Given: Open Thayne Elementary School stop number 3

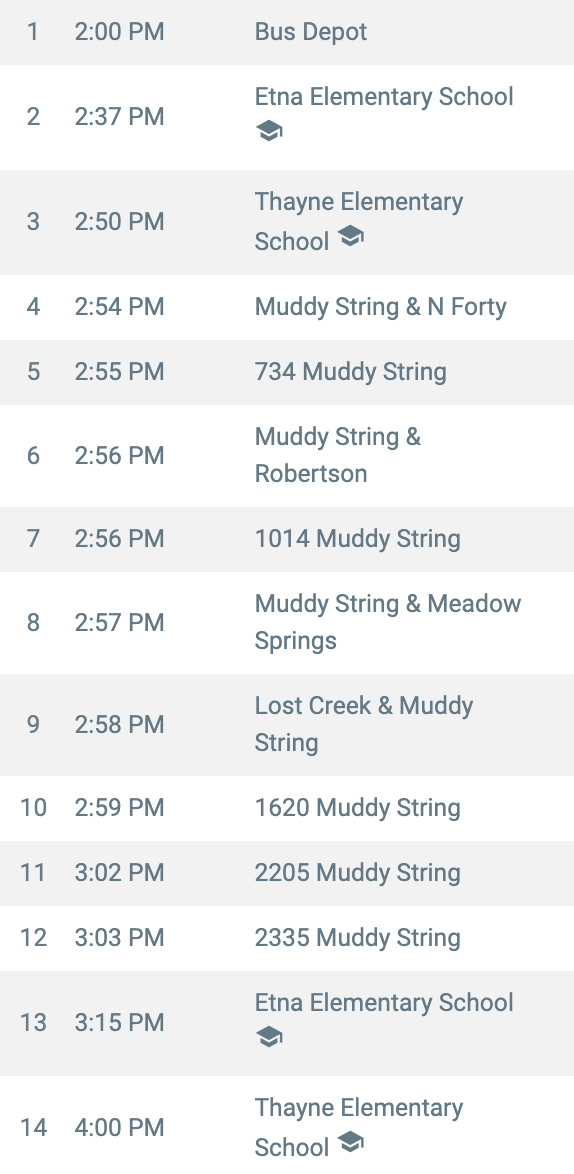Looking at the screenshot, I should click(x=287, y=222).
